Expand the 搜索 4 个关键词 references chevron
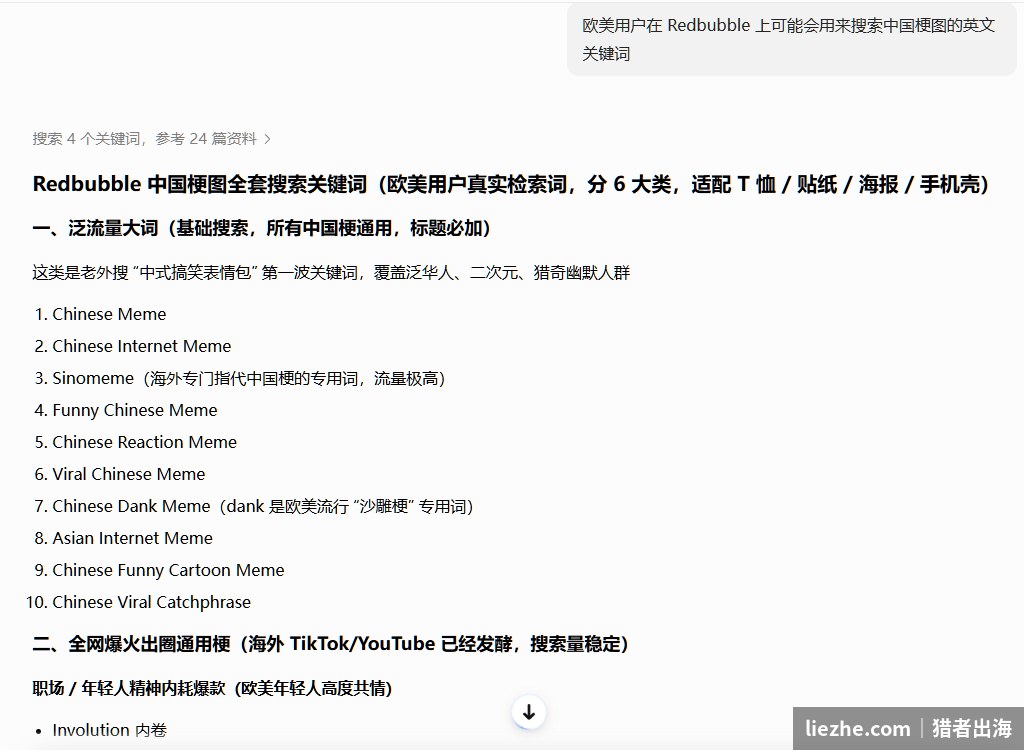This screenshot has height=750, width=1024. 267,139
